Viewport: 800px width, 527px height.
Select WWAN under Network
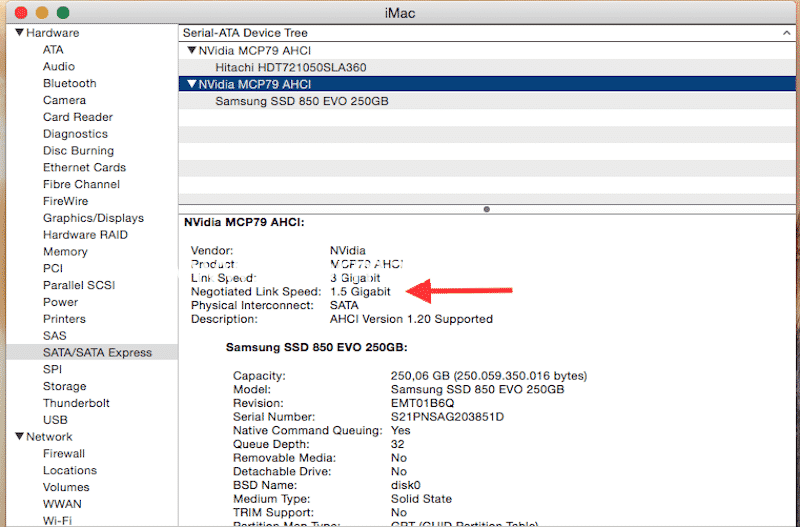click(62, 504)
